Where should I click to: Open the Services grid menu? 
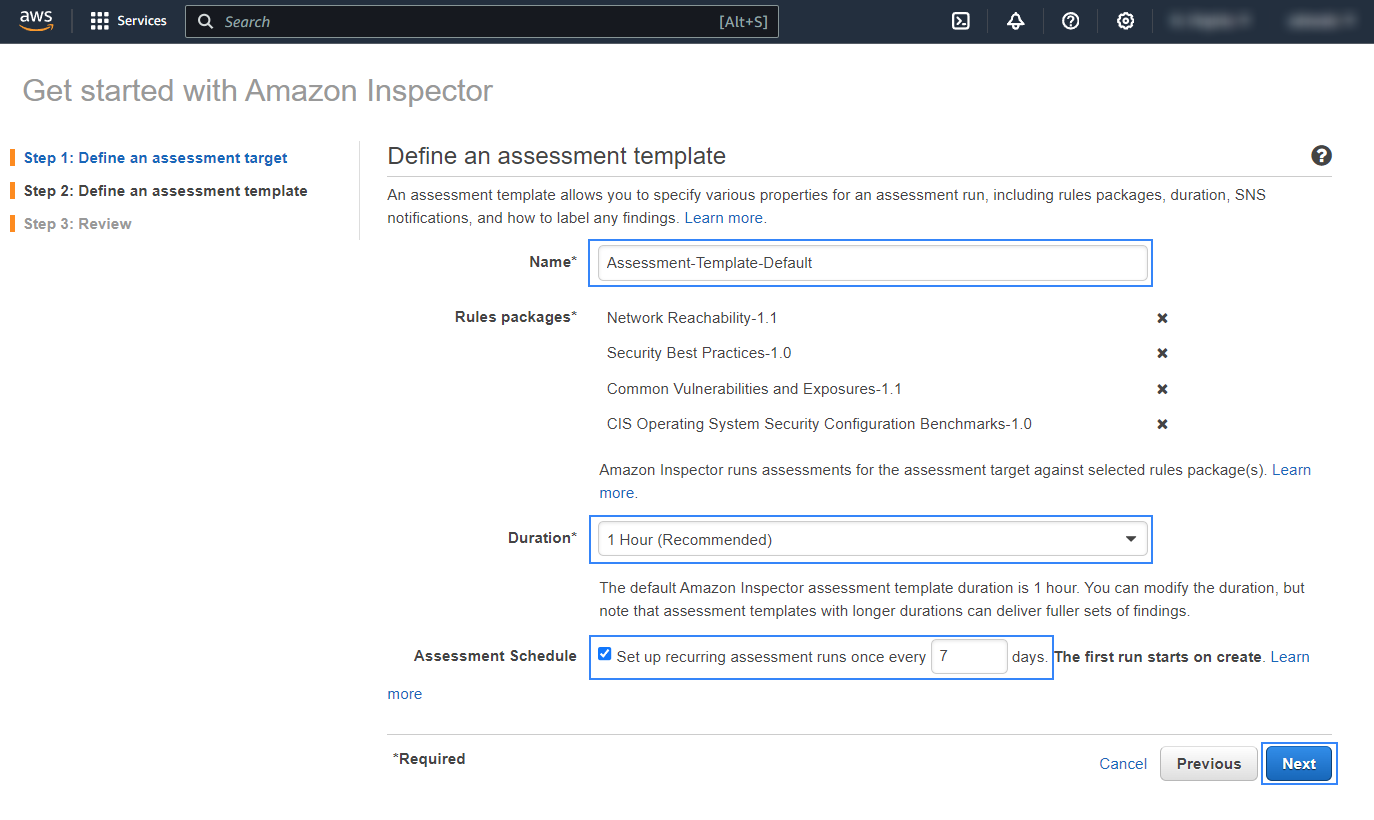(128, 21)
